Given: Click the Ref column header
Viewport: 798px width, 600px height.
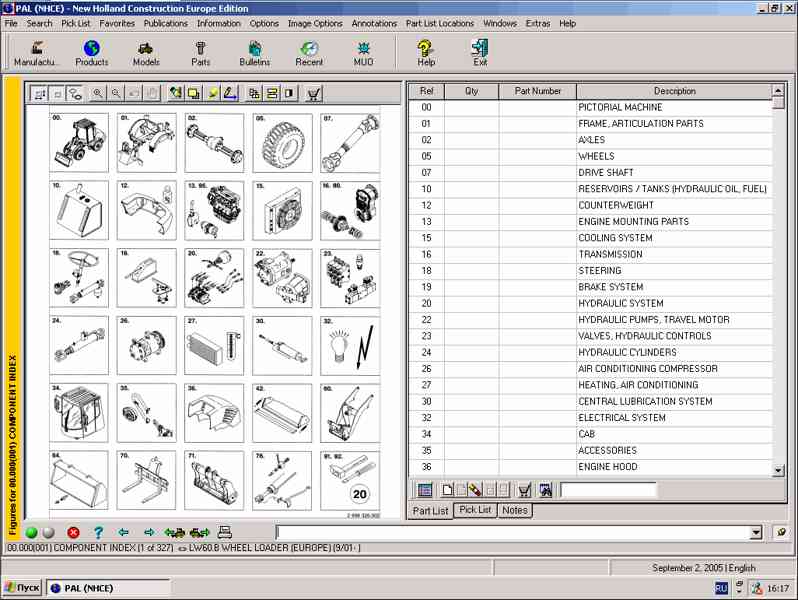Looking at the screenshot, I should 426,91.
